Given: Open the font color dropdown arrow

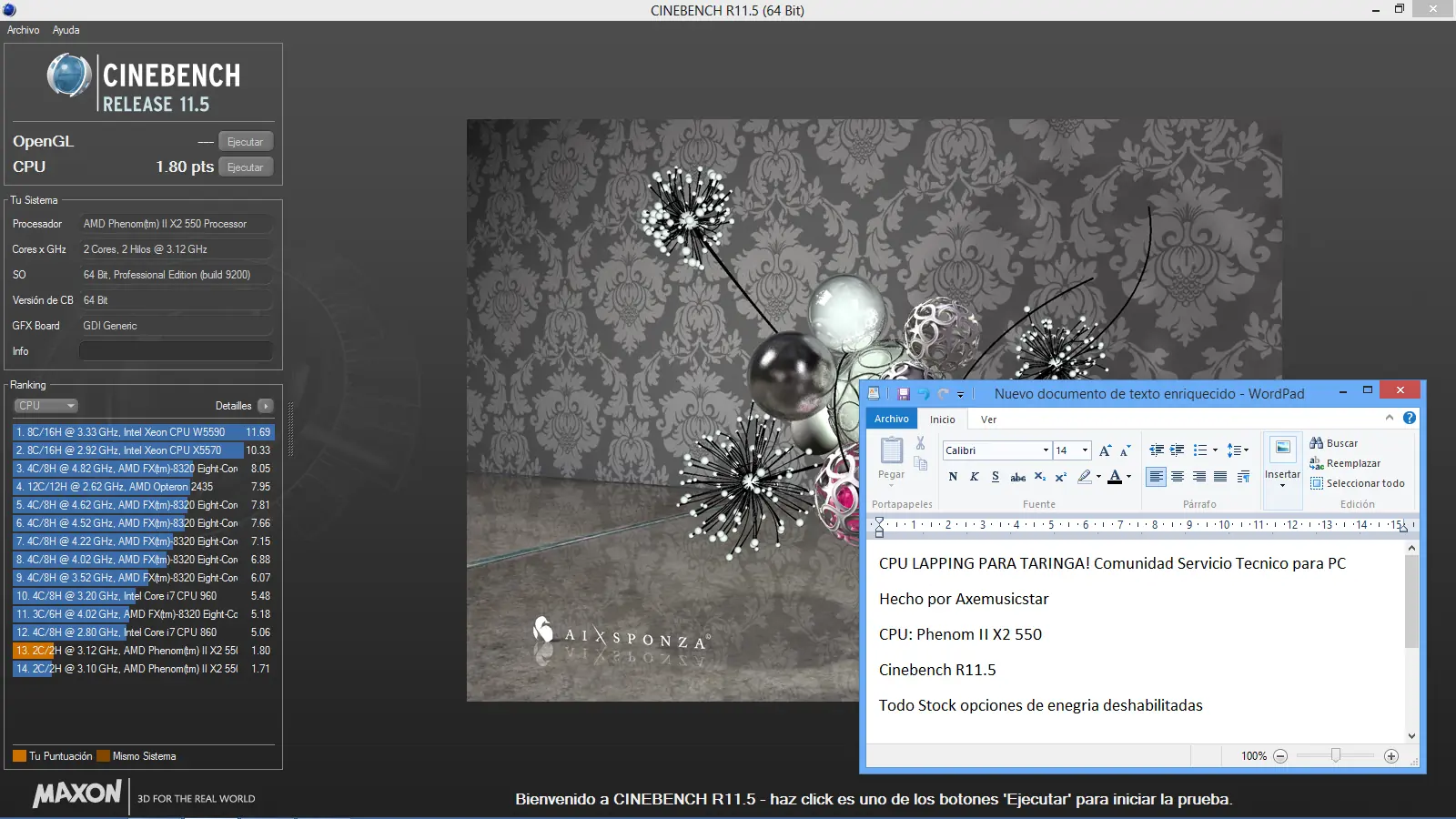Looking at the screenshot, I should point(1129,477).
